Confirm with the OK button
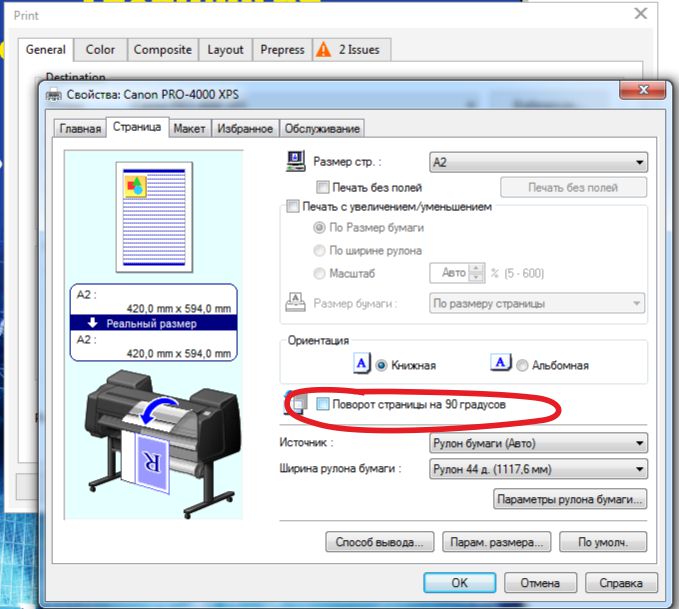679x609 pixels. [459, 583]
